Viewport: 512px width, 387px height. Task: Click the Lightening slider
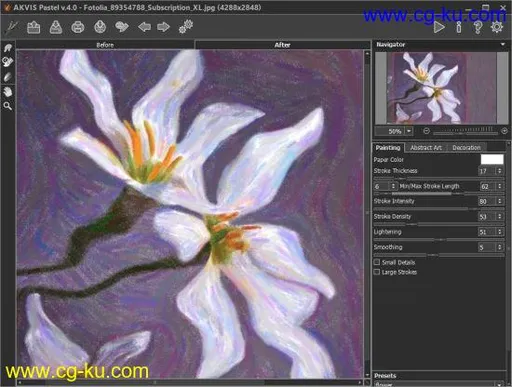click(439, 239)
